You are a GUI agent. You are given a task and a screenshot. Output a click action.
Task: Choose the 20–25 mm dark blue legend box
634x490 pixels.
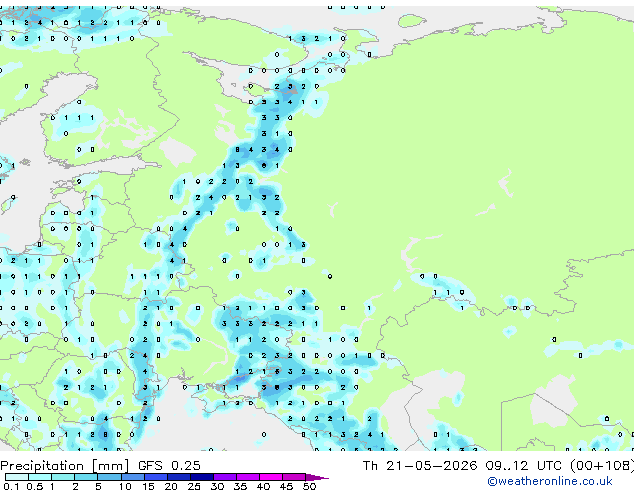point(179,477)
